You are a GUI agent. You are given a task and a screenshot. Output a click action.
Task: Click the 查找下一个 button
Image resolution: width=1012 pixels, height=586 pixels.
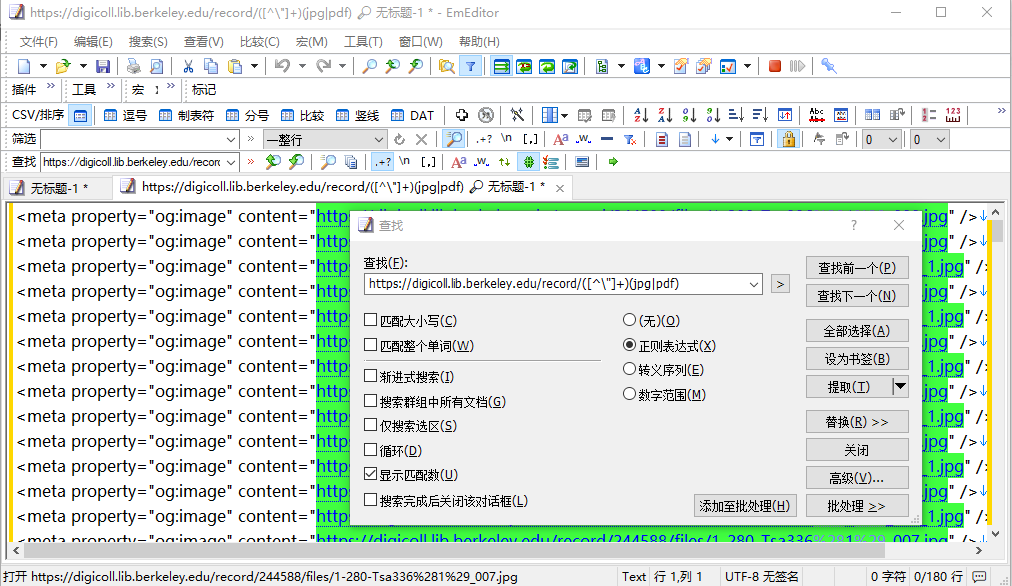click(856, 295)
